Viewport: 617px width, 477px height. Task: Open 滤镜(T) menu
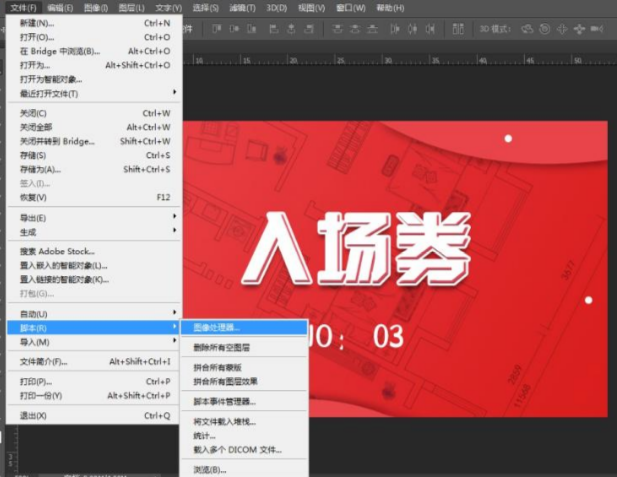(242, 8)
